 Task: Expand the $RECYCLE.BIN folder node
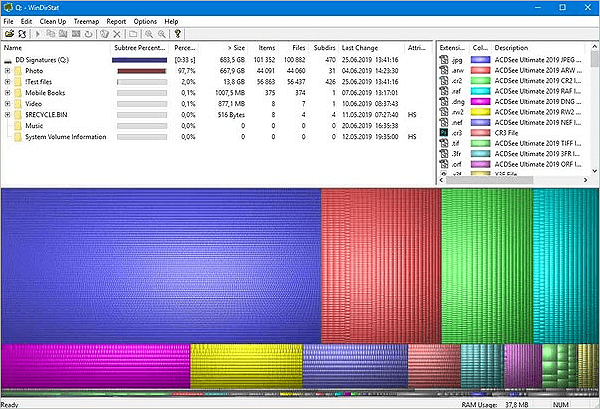click(x=7, y=115)
